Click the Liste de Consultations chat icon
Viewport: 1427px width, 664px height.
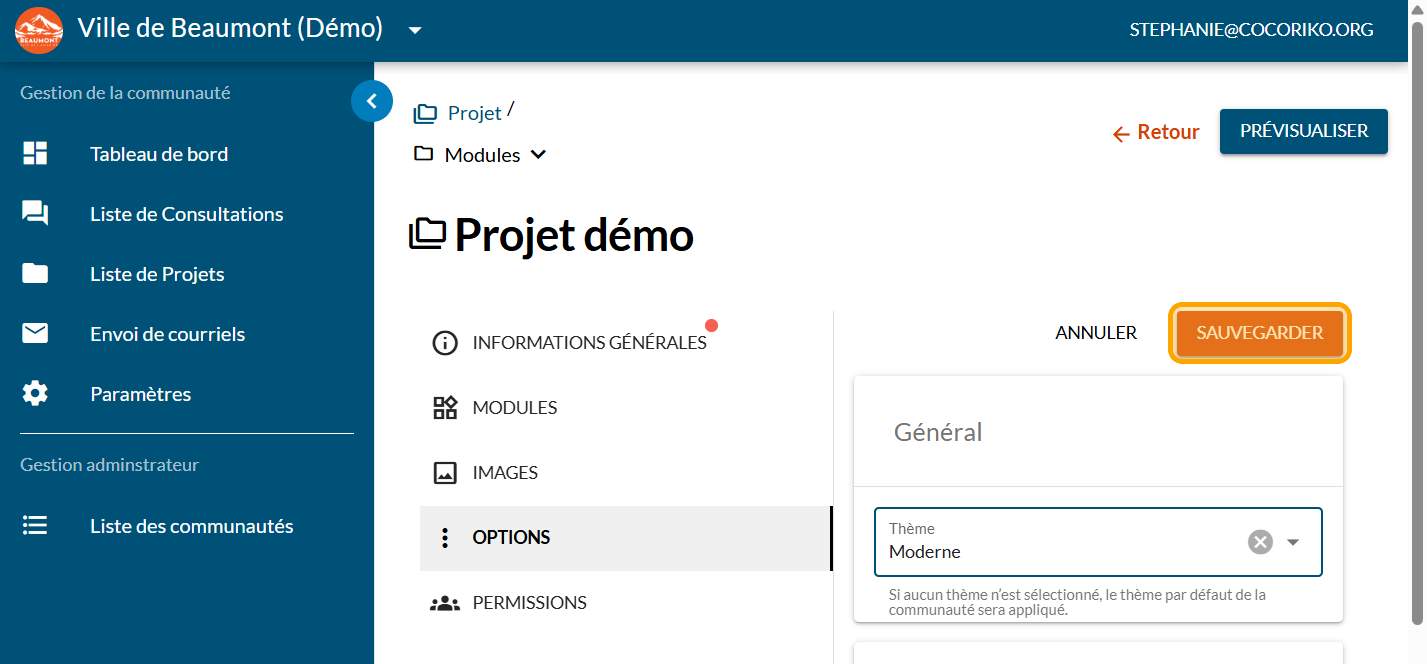click(x=35, y=214)
